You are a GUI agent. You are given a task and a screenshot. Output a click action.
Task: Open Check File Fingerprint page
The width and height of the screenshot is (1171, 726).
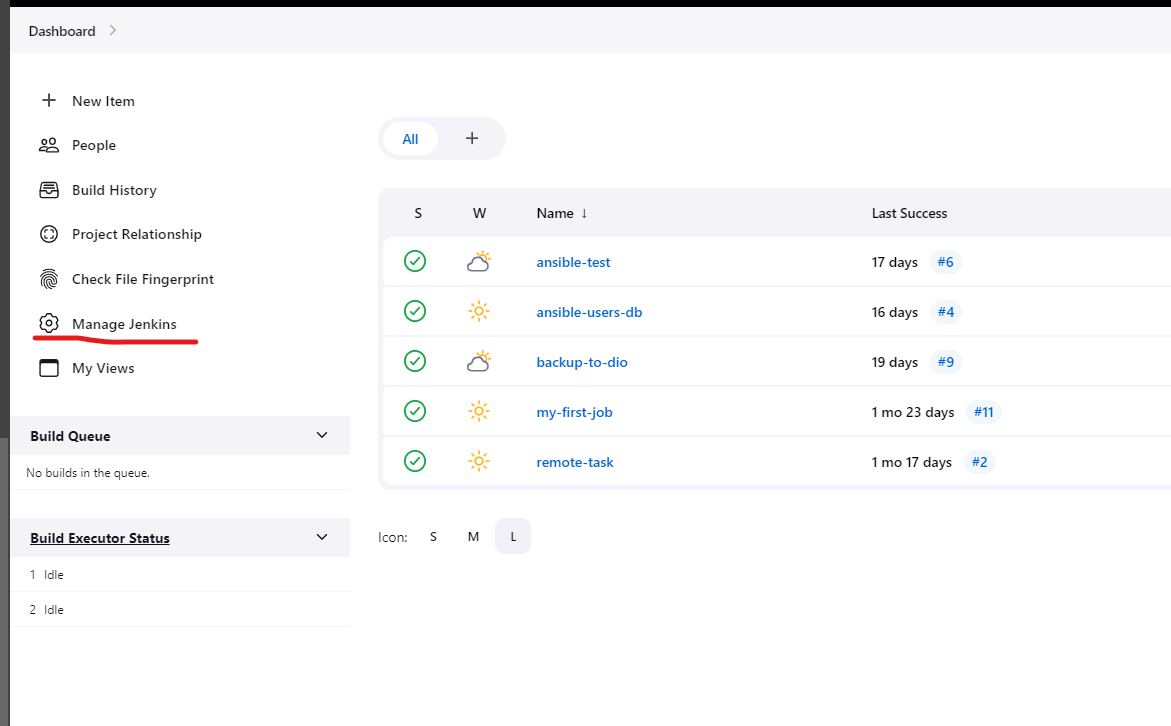coord(143,279)
